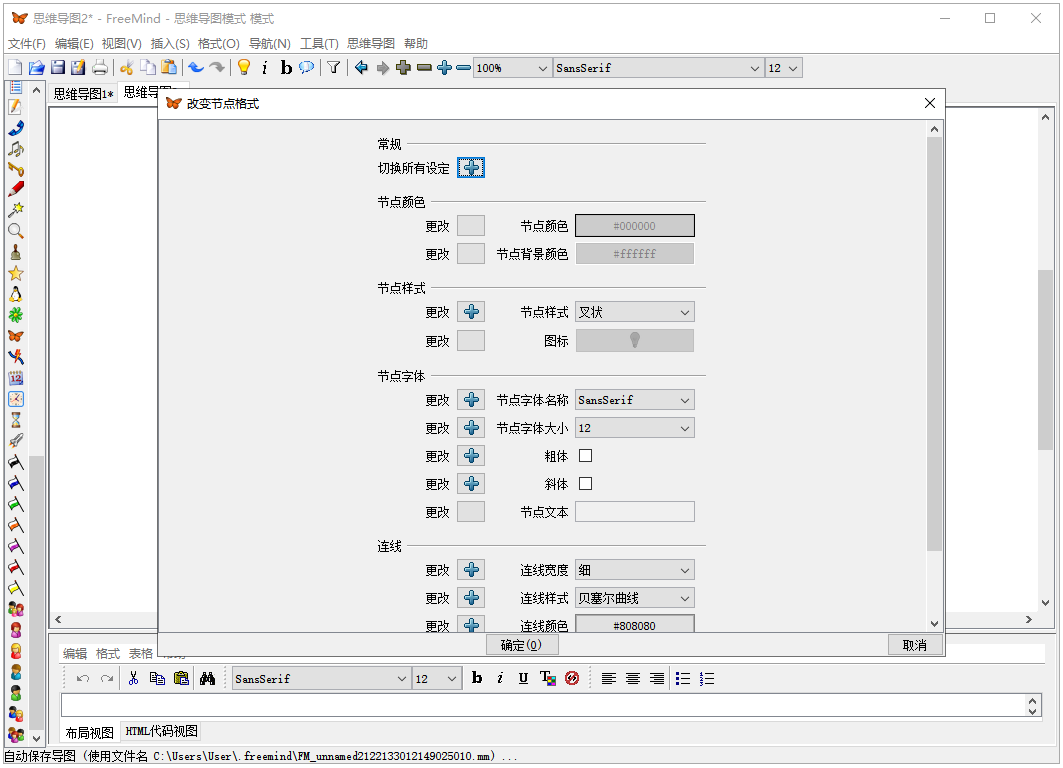The width and height of the screenshot is (1063, 768).
Task: Switch to the HTML代码视图 tab
Action: click(161, 731)
